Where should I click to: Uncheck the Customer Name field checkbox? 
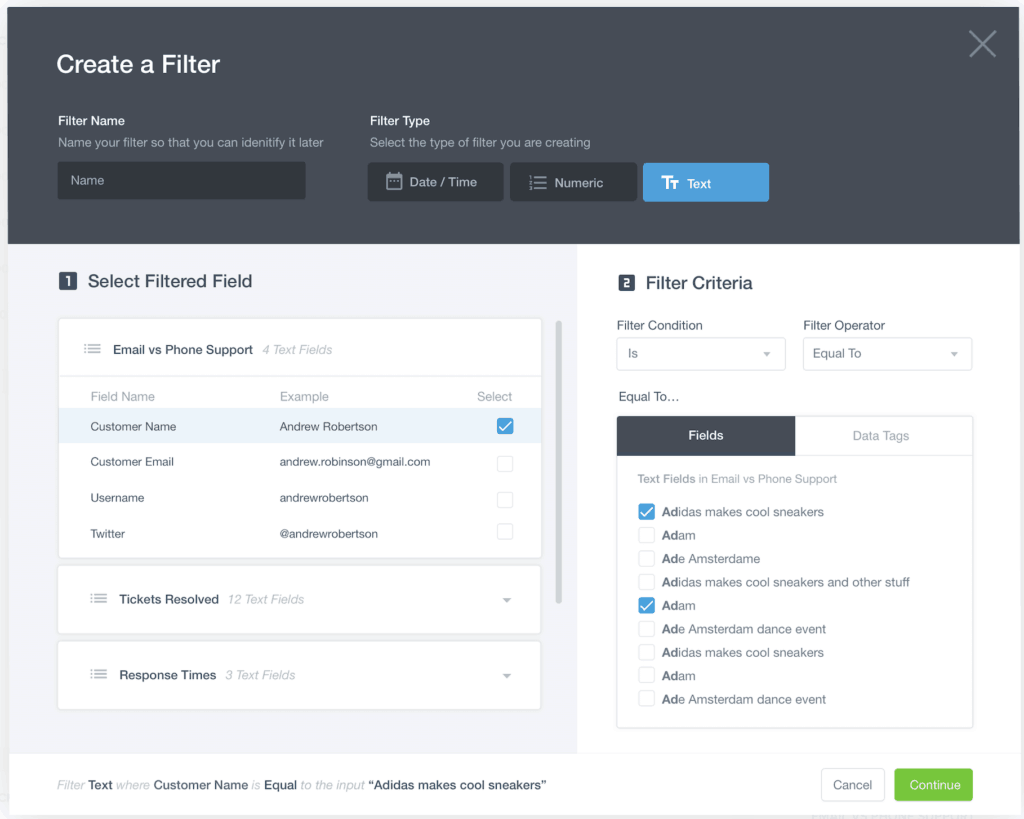tap(505, 426)
